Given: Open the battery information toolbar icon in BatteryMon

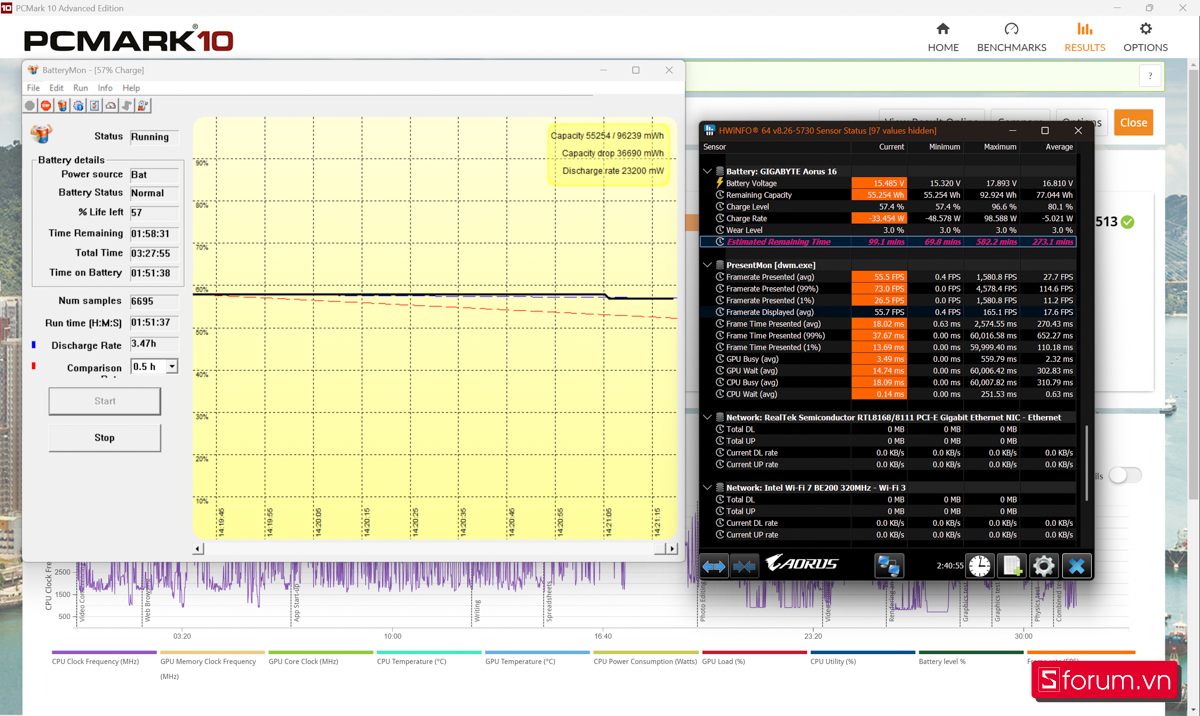Looking at the screenshot, I should tap(62, 105).
